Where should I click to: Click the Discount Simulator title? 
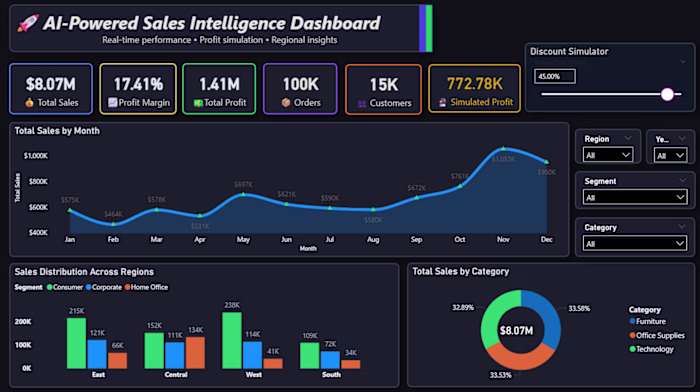(x=569, y=51)
